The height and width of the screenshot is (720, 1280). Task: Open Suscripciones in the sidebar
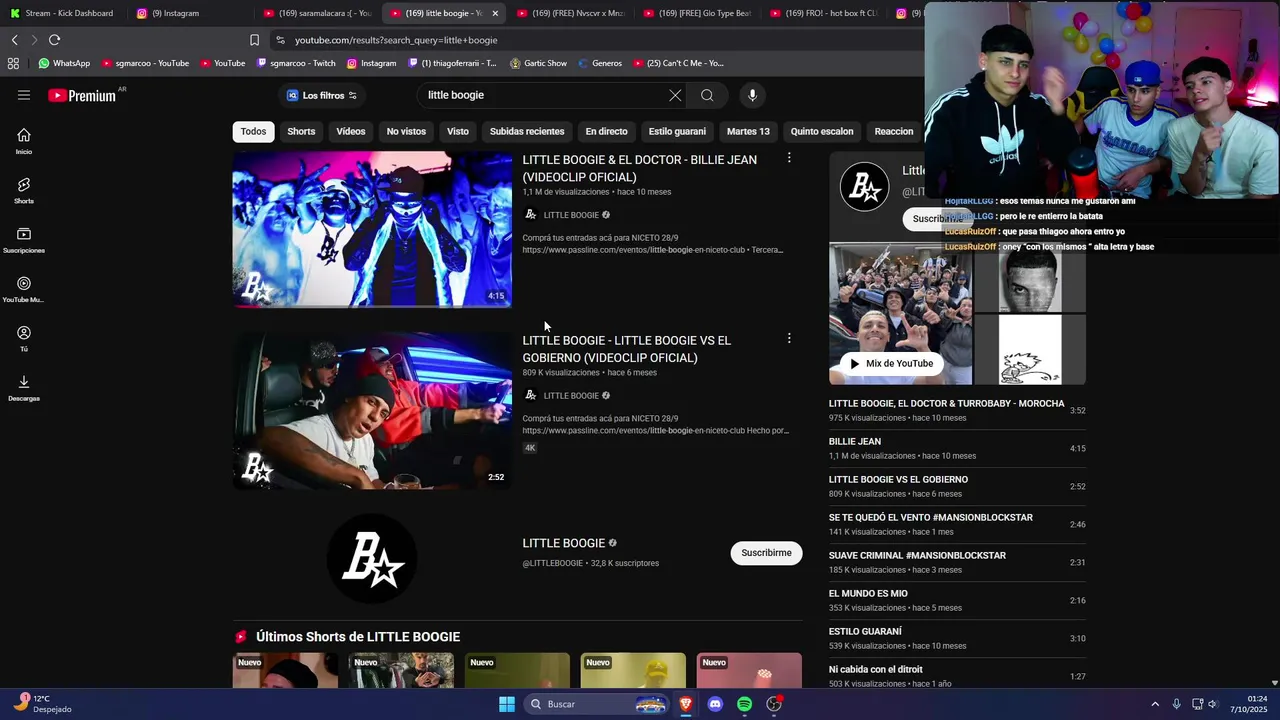(x=24, y=240)
